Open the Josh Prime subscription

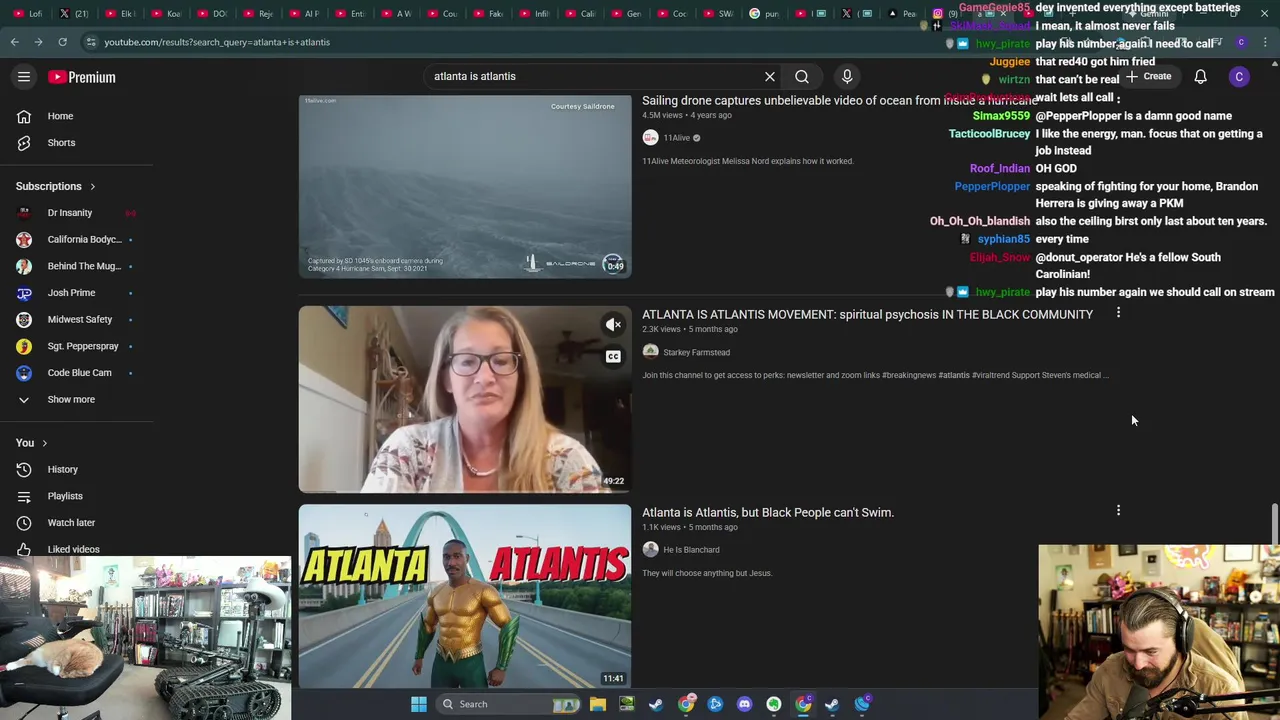click(76, 293)
